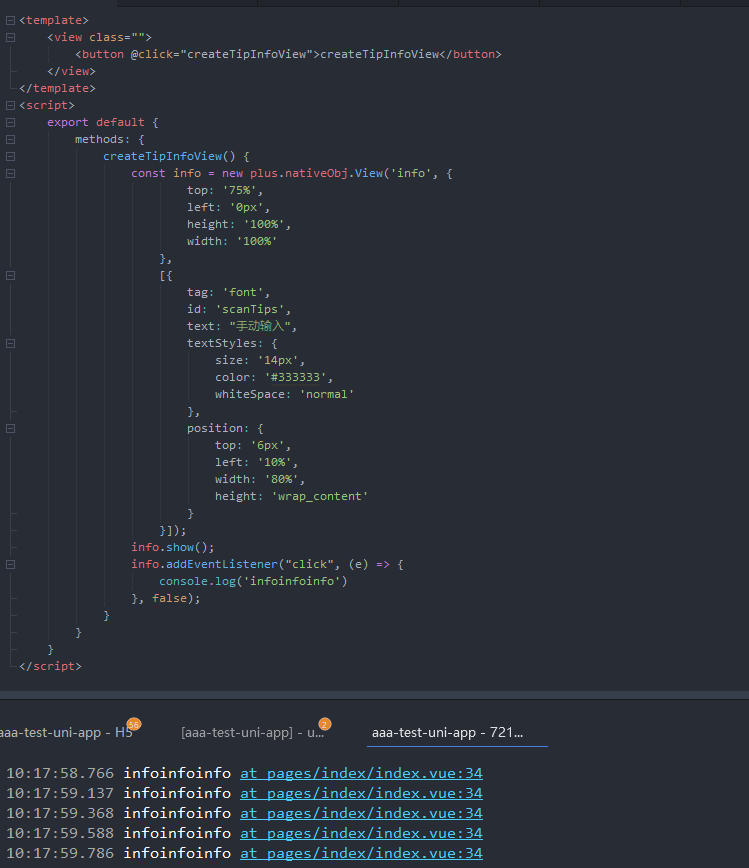Fold the export default block
Screen dimensions: 749x868
pyautogui.click(x=10, y=122)
